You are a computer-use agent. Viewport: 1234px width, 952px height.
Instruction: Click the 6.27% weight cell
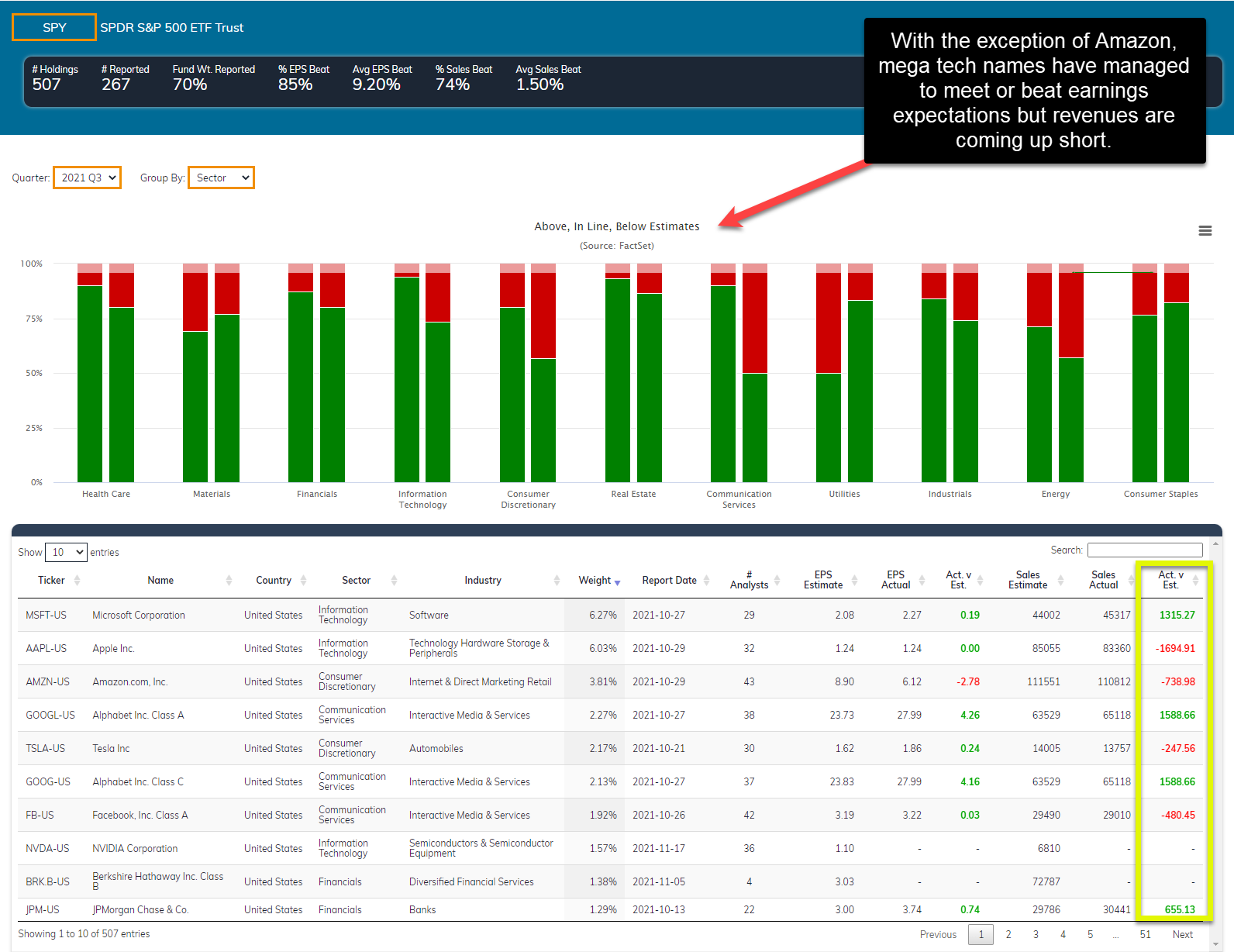point(602,615)
